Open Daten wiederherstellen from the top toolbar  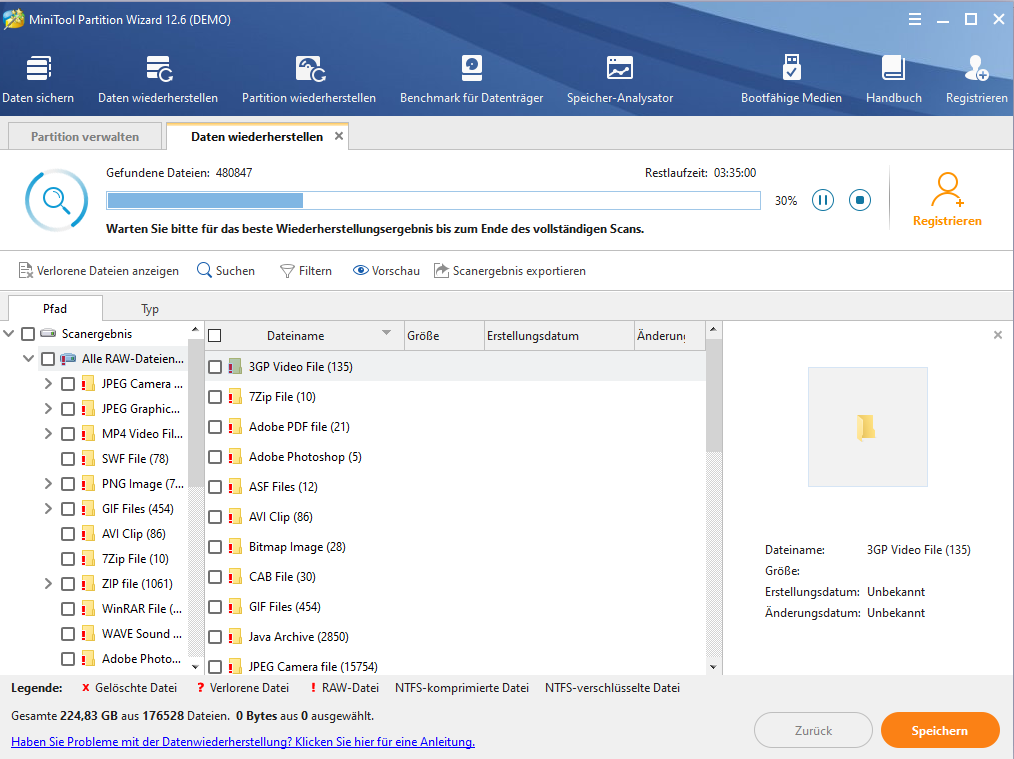pos(158,80)
